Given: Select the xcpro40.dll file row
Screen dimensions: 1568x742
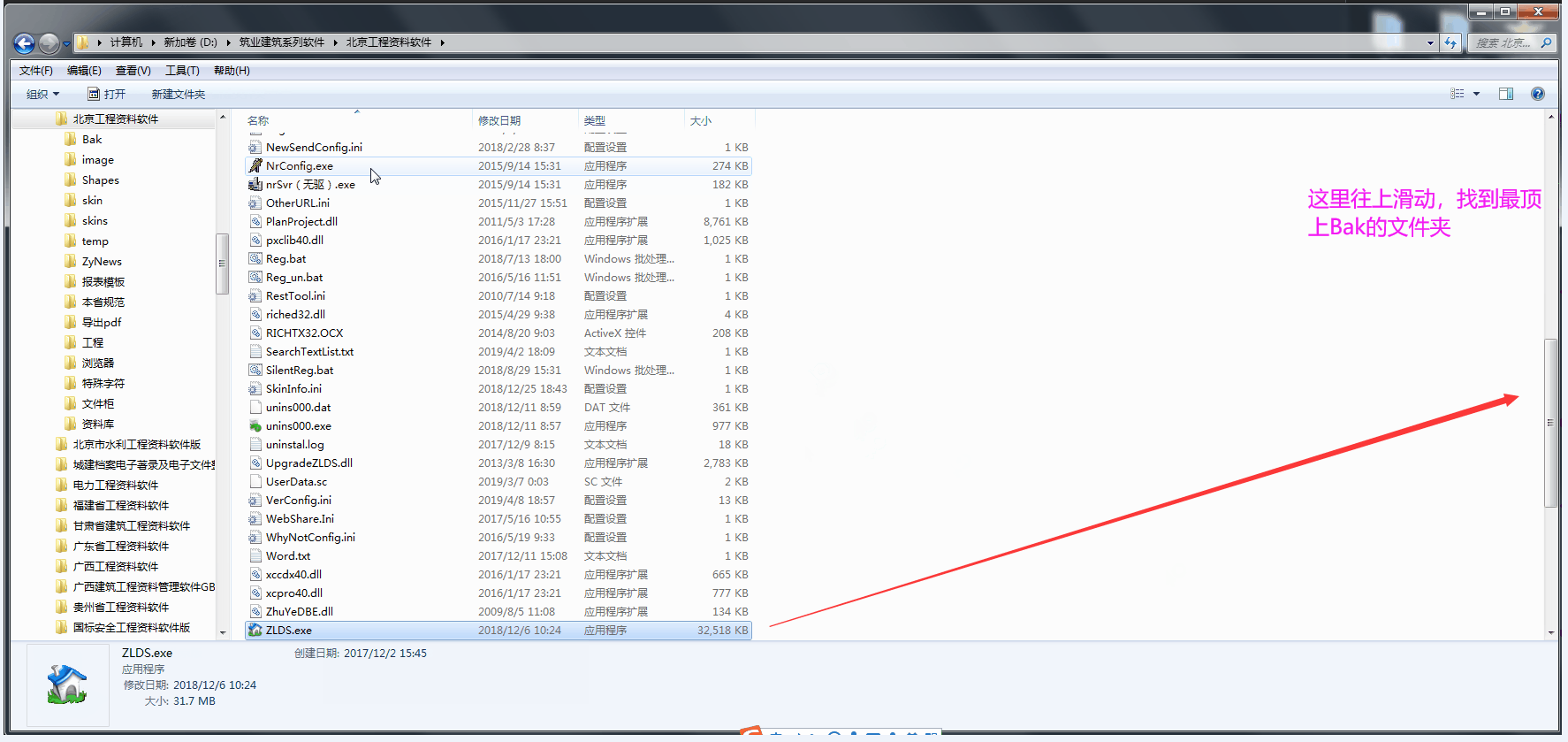Looking at the screenshot, I should click(499, 593).
